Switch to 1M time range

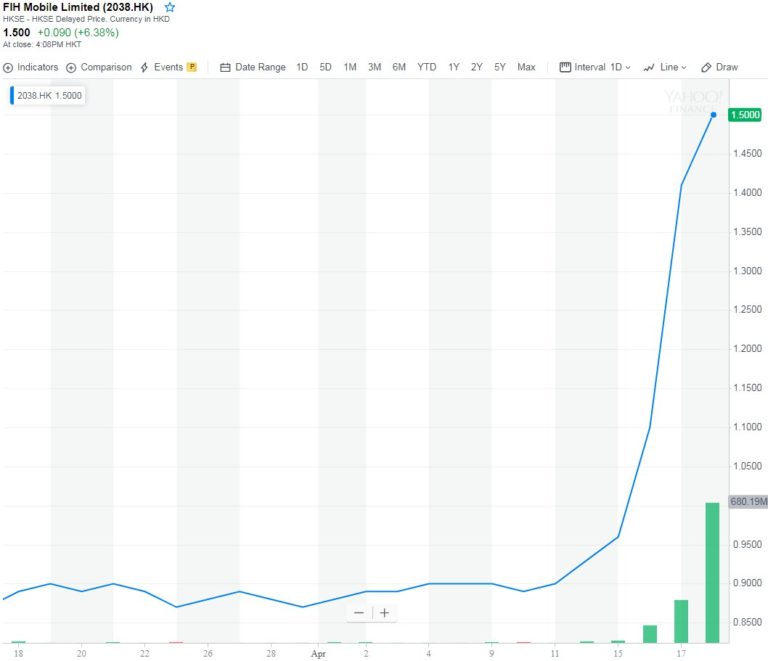pyautogui.click(x=350, y=67)
